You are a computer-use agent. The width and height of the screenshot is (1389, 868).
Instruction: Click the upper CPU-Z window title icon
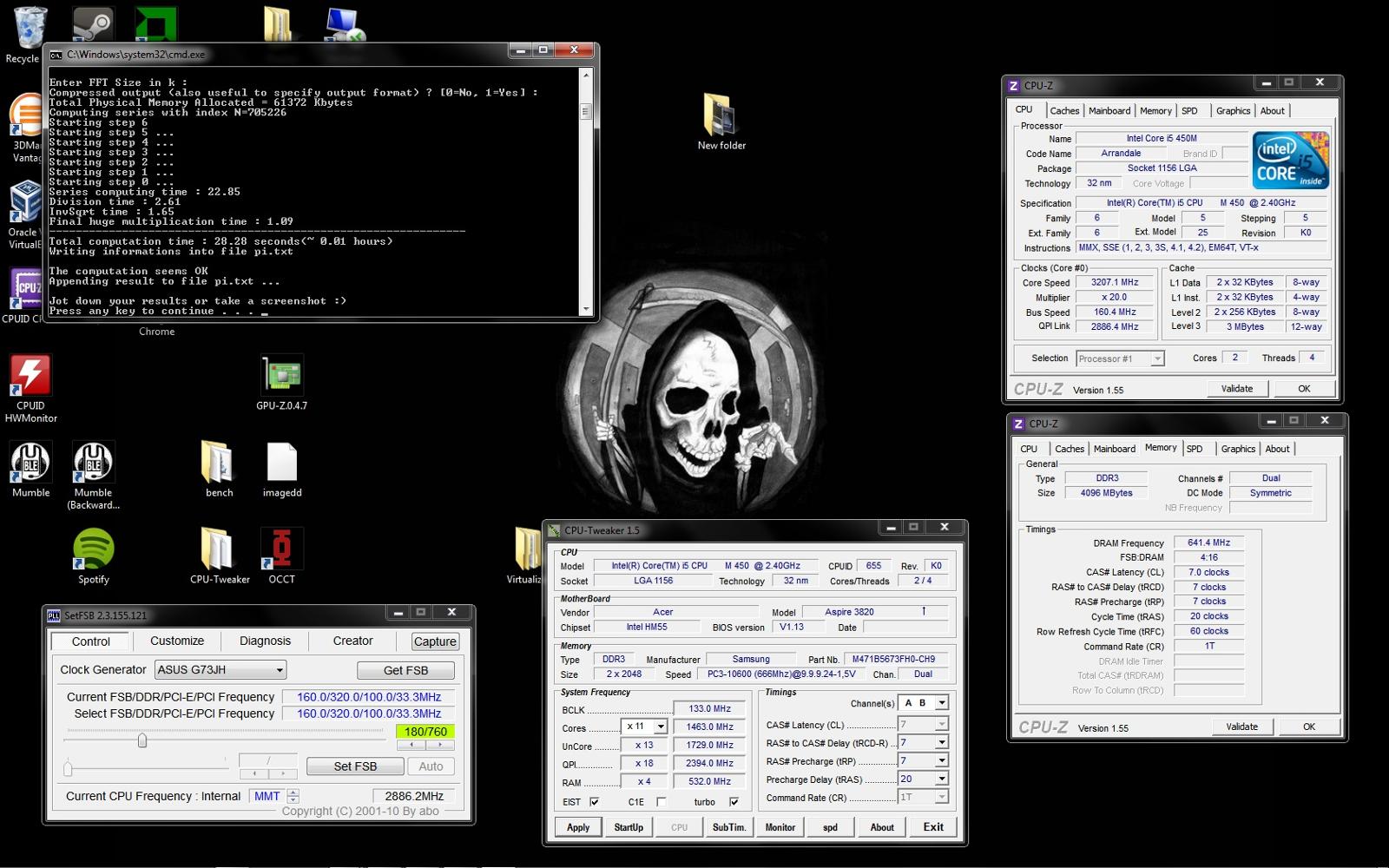(1013, 86)
